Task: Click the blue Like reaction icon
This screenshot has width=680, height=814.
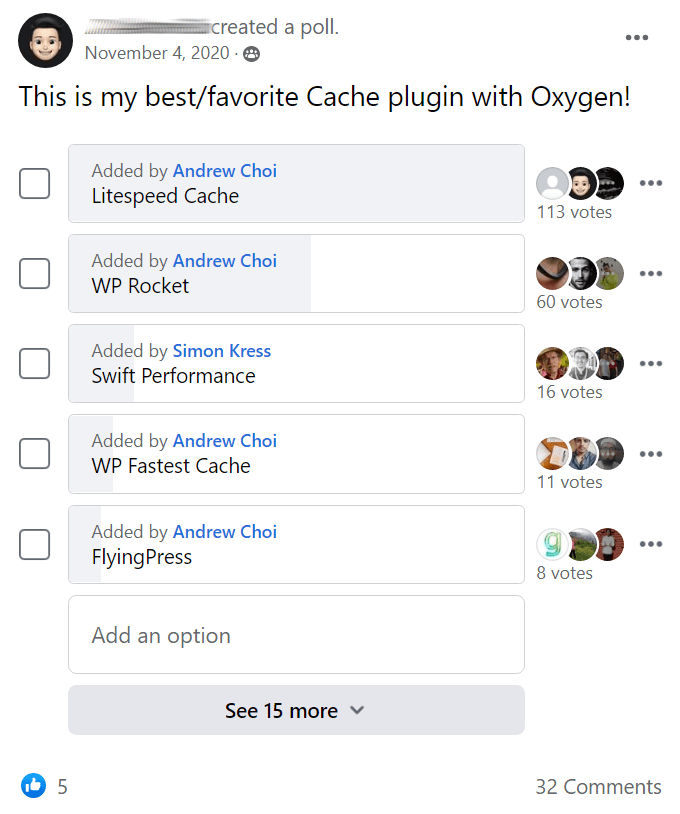Action: click(33, 785)
